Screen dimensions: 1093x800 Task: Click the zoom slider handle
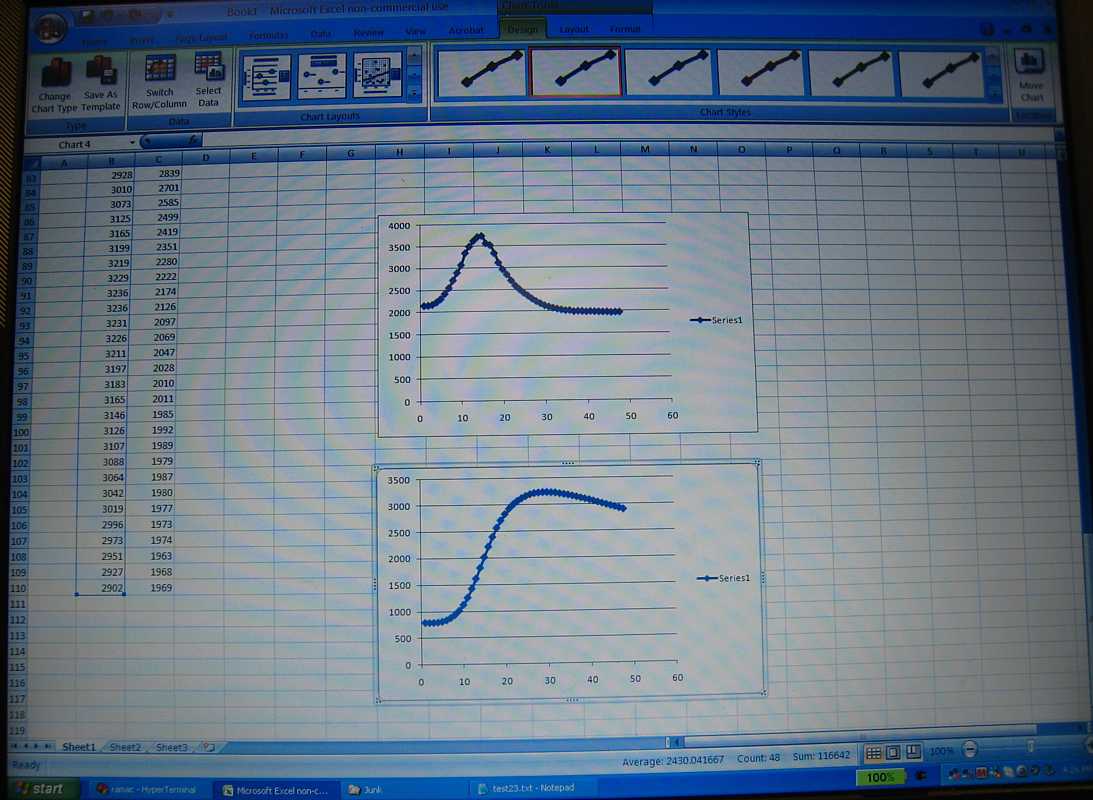click(1031, 748)
